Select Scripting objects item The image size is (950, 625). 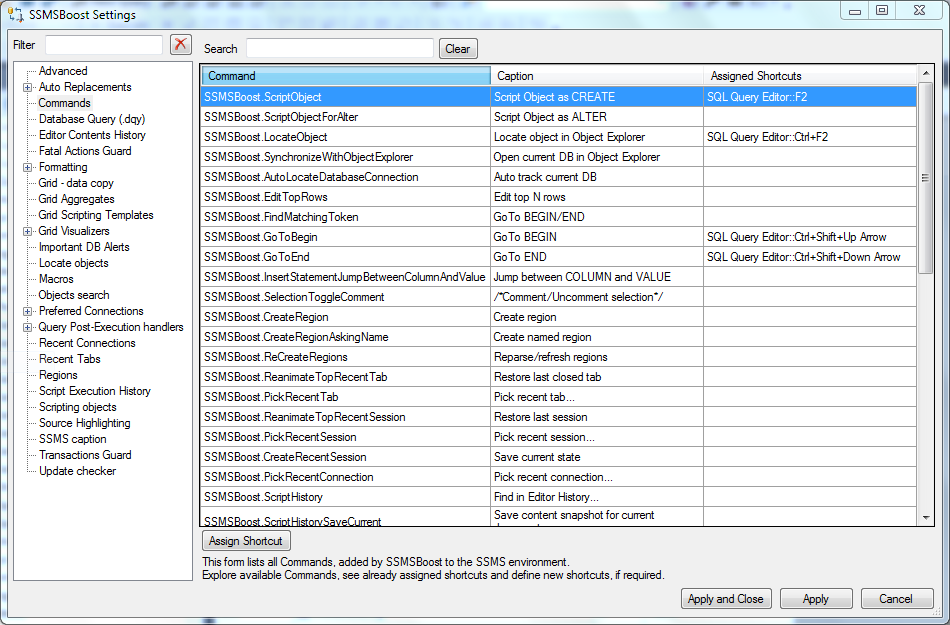pos(78,407)
